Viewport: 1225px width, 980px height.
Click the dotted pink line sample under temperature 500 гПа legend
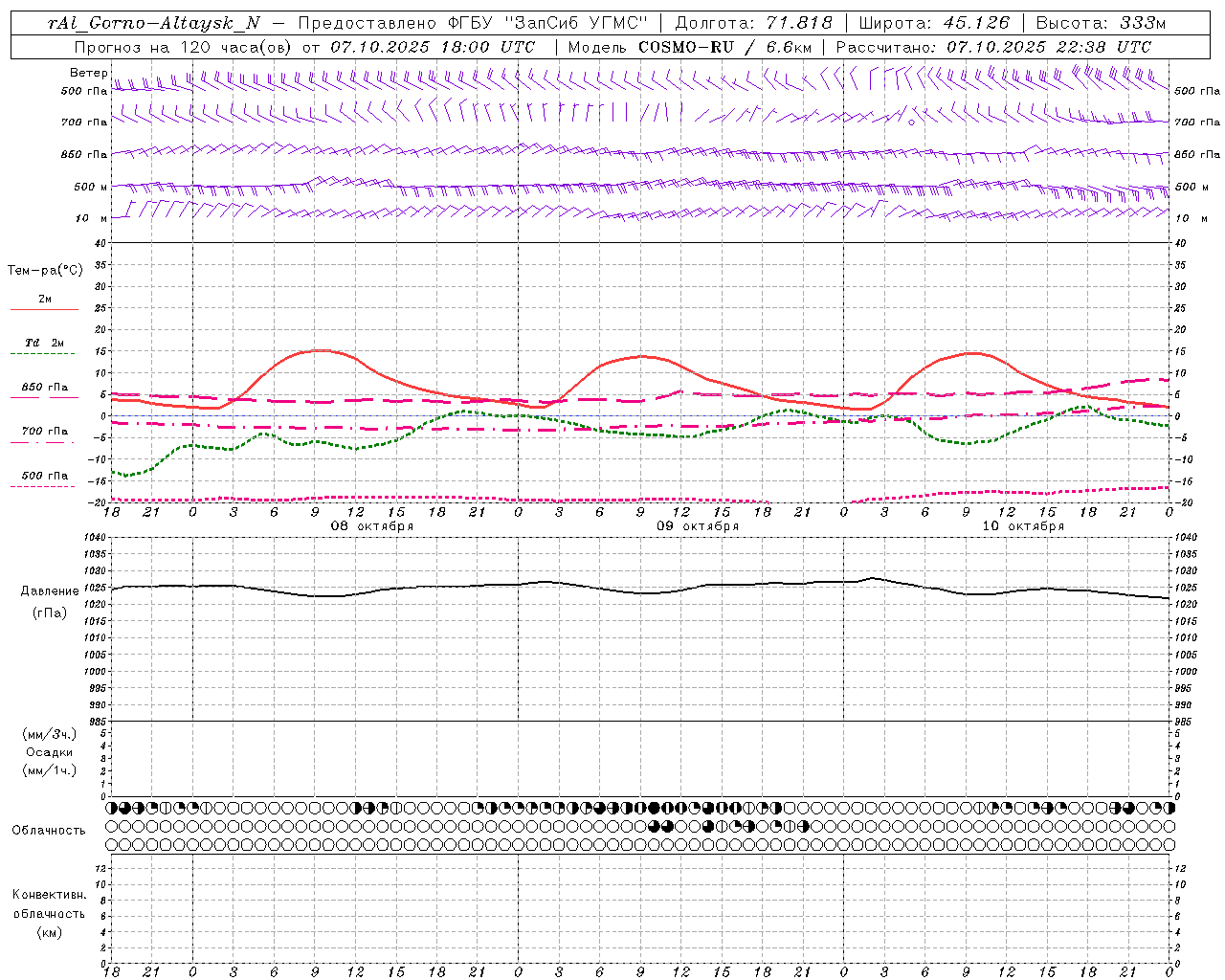click(42, 486)
